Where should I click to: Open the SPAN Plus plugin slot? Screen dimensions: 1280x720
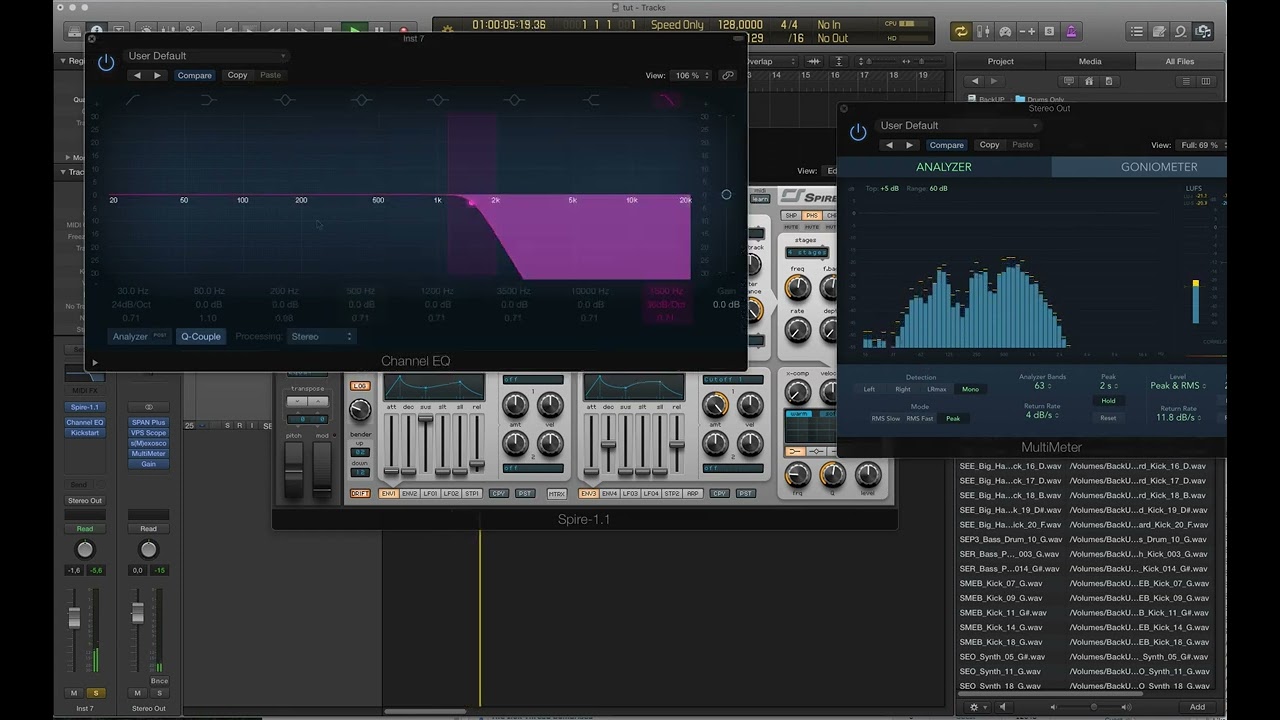pos(148,423)
